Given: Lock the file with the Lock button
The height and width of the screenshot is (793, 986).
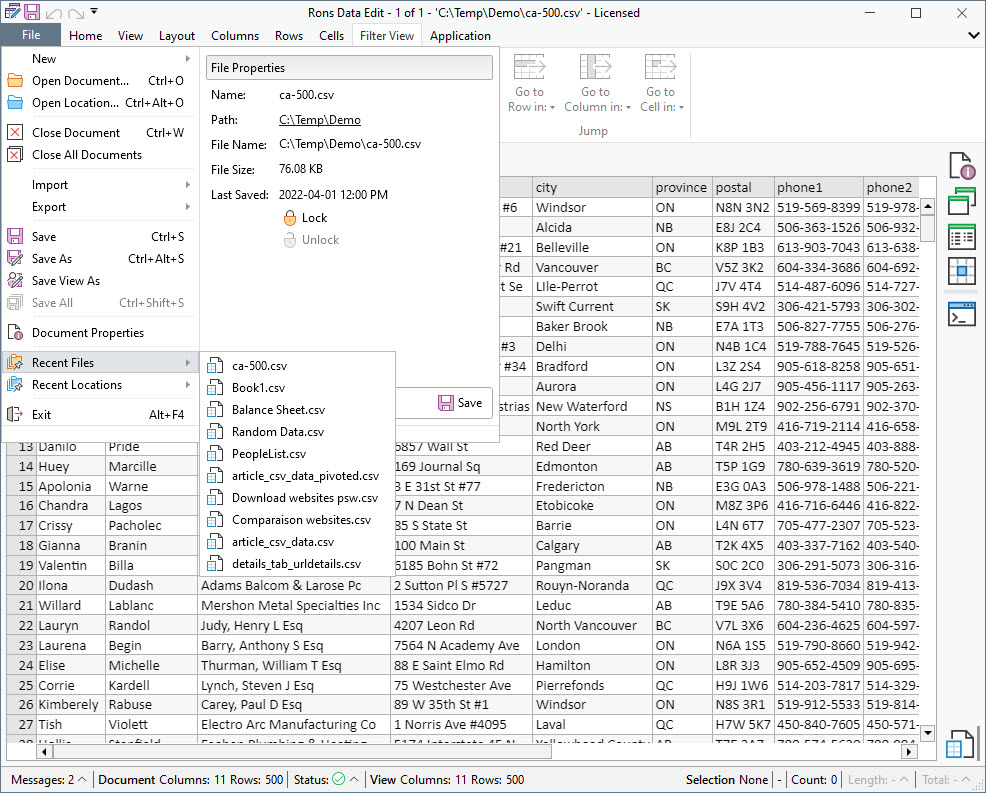Looking at the screenshot, I should 305,218.
